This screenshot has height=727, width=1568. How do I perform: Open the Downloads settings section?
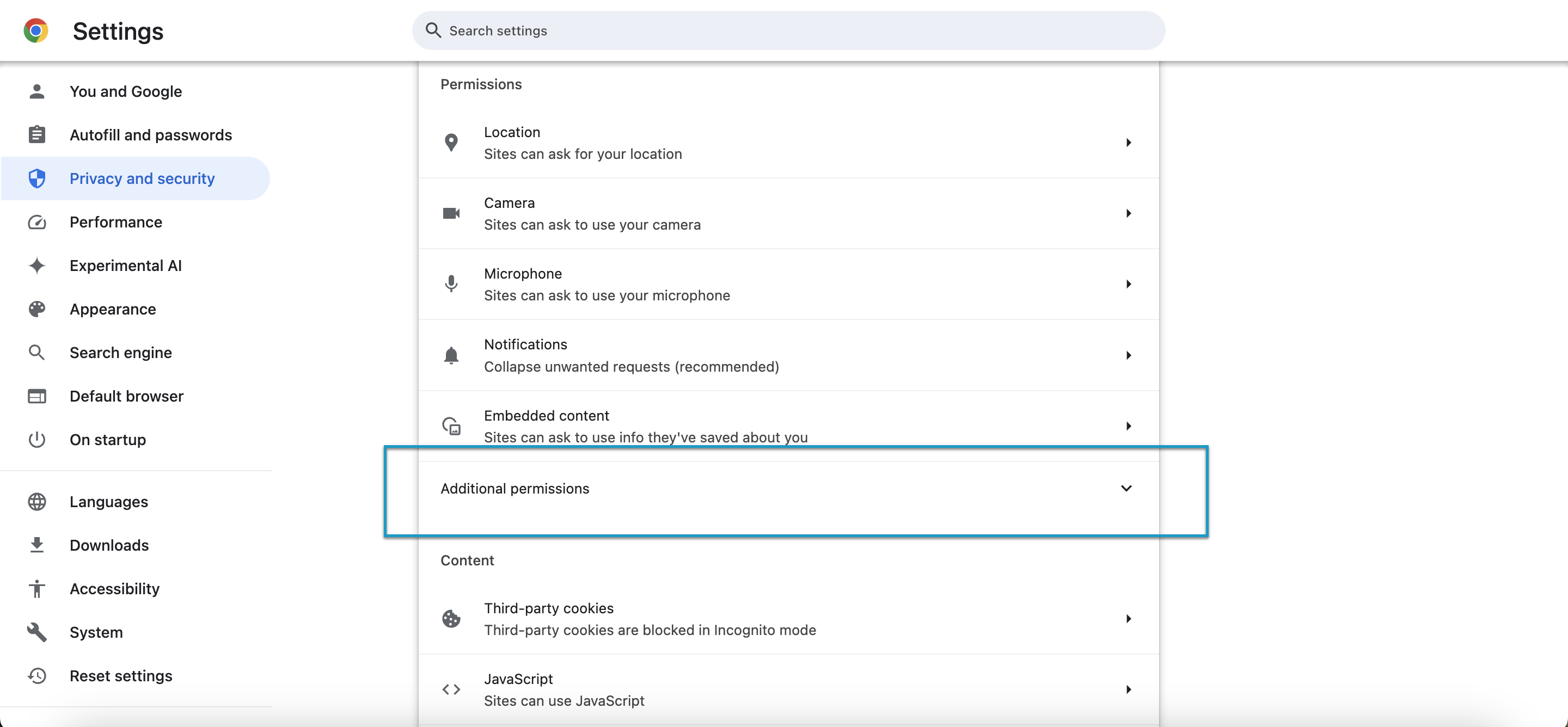109,545
